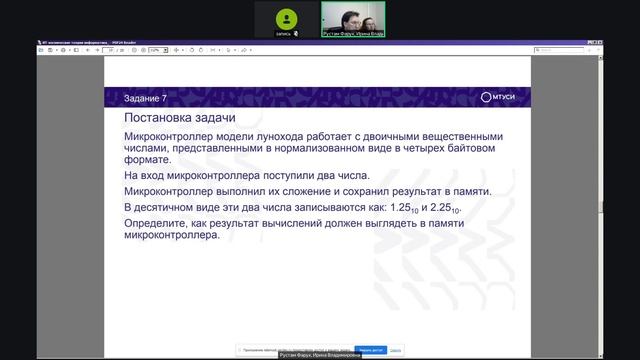Screen dimensions: 640x360
Task: Click the fit width icon in toolbar
Action: pyautogui.click(x=212, y=50)
